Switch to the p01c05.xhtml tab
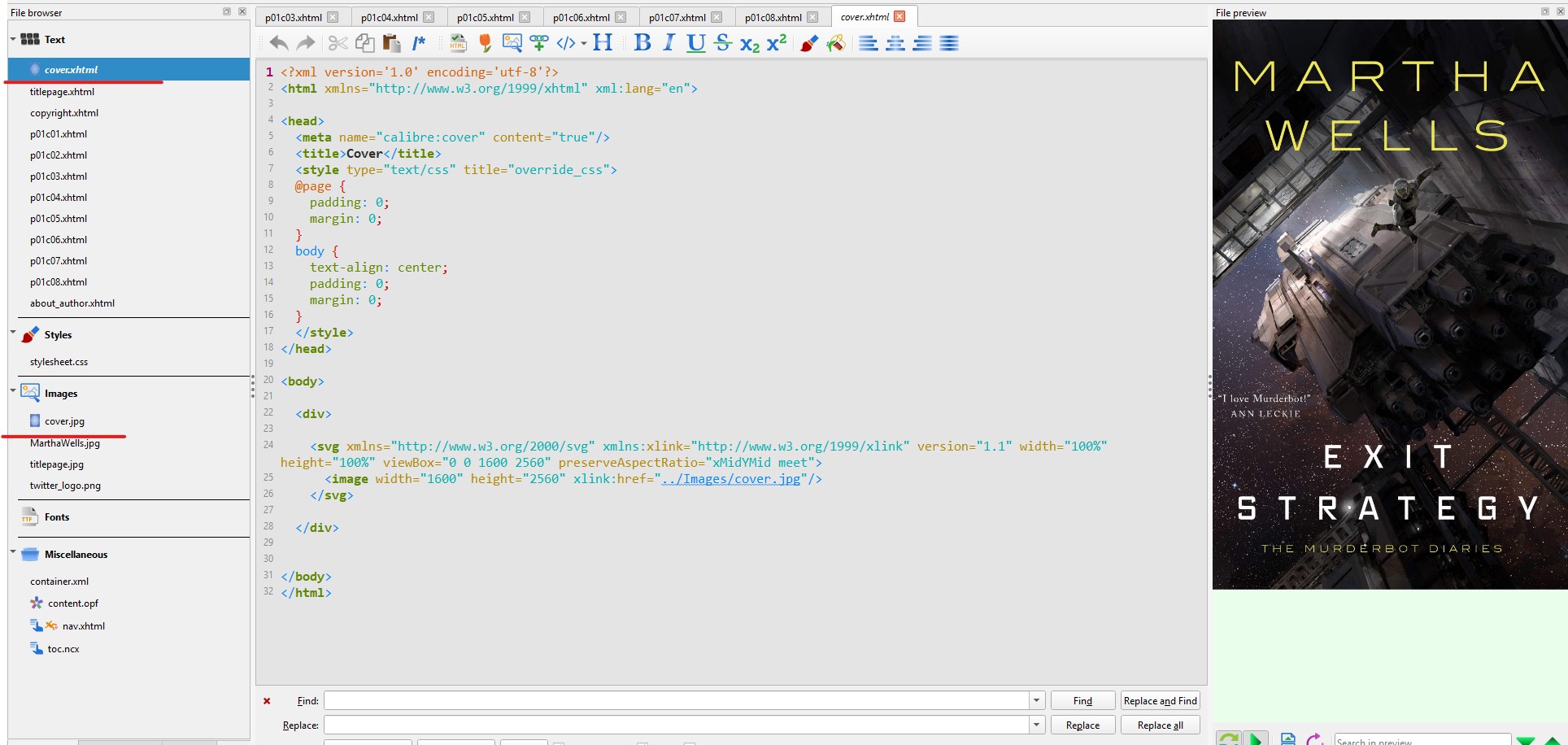This screenshot has height=745, width=1568. (x=485, y=17)
